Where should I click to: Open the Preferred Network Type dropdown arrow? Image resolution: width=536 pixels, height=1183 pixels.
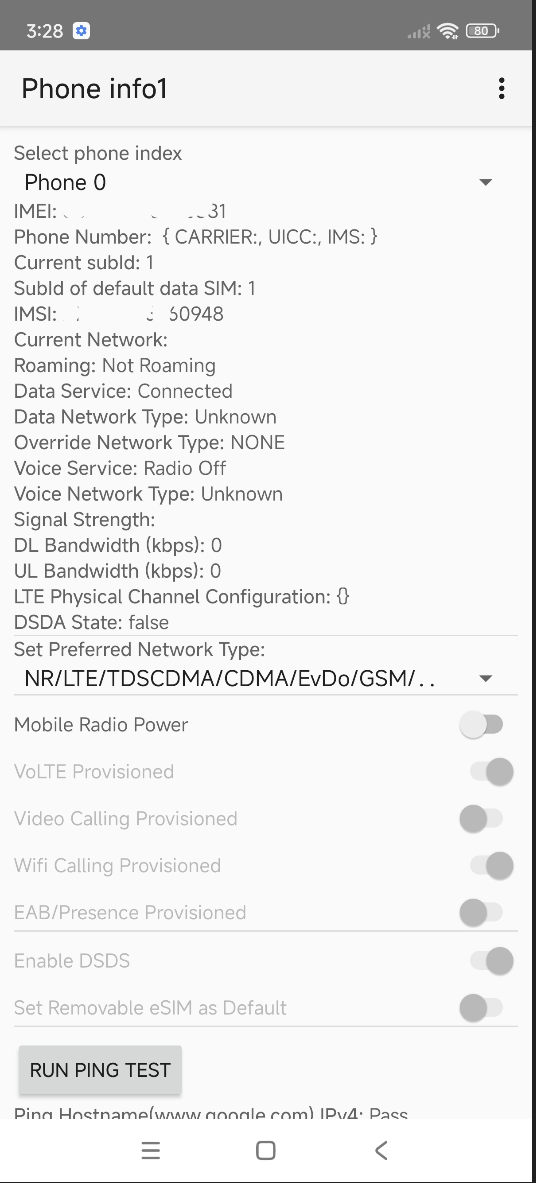pyautogui.click(x=486, y=679)
